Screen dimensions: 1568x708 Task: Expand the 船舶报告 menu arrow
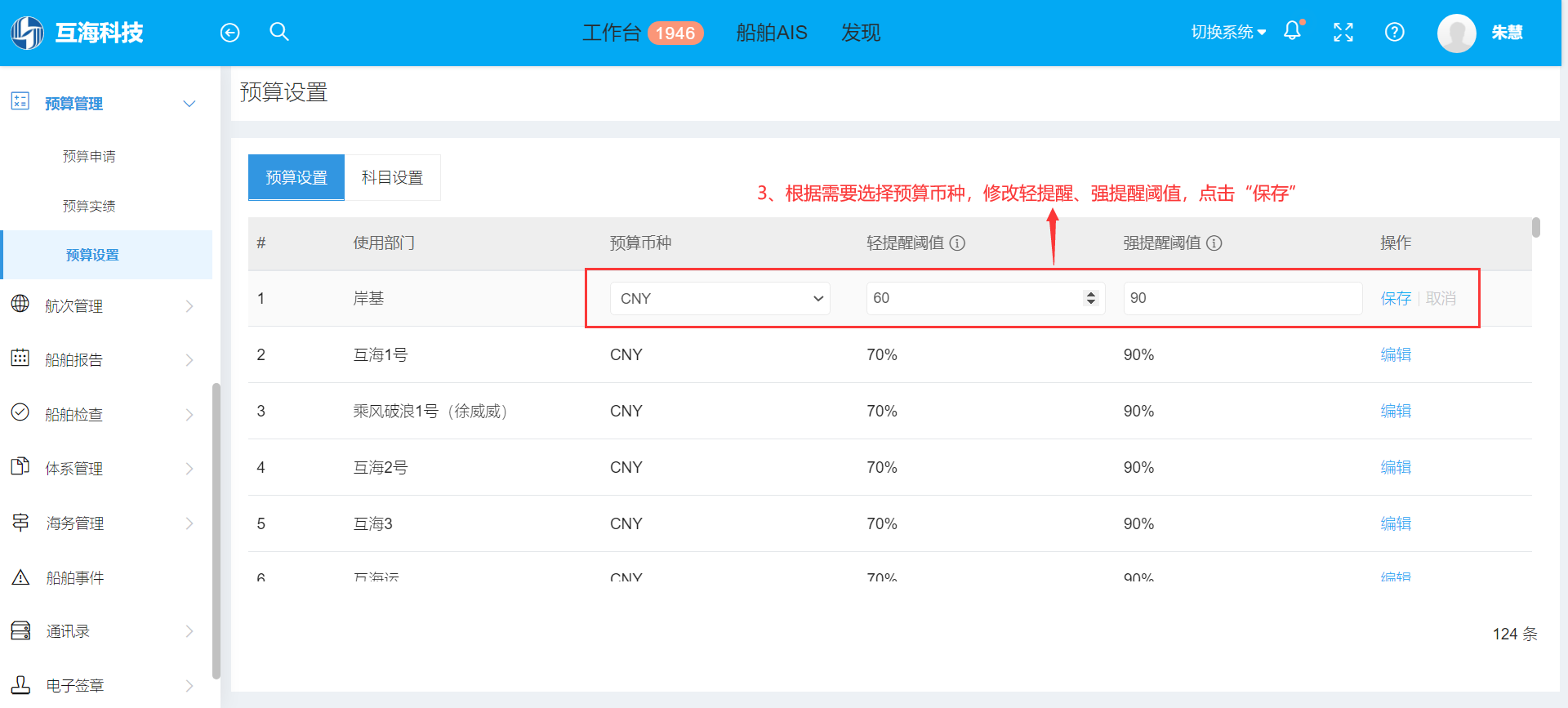coord(189,360)
